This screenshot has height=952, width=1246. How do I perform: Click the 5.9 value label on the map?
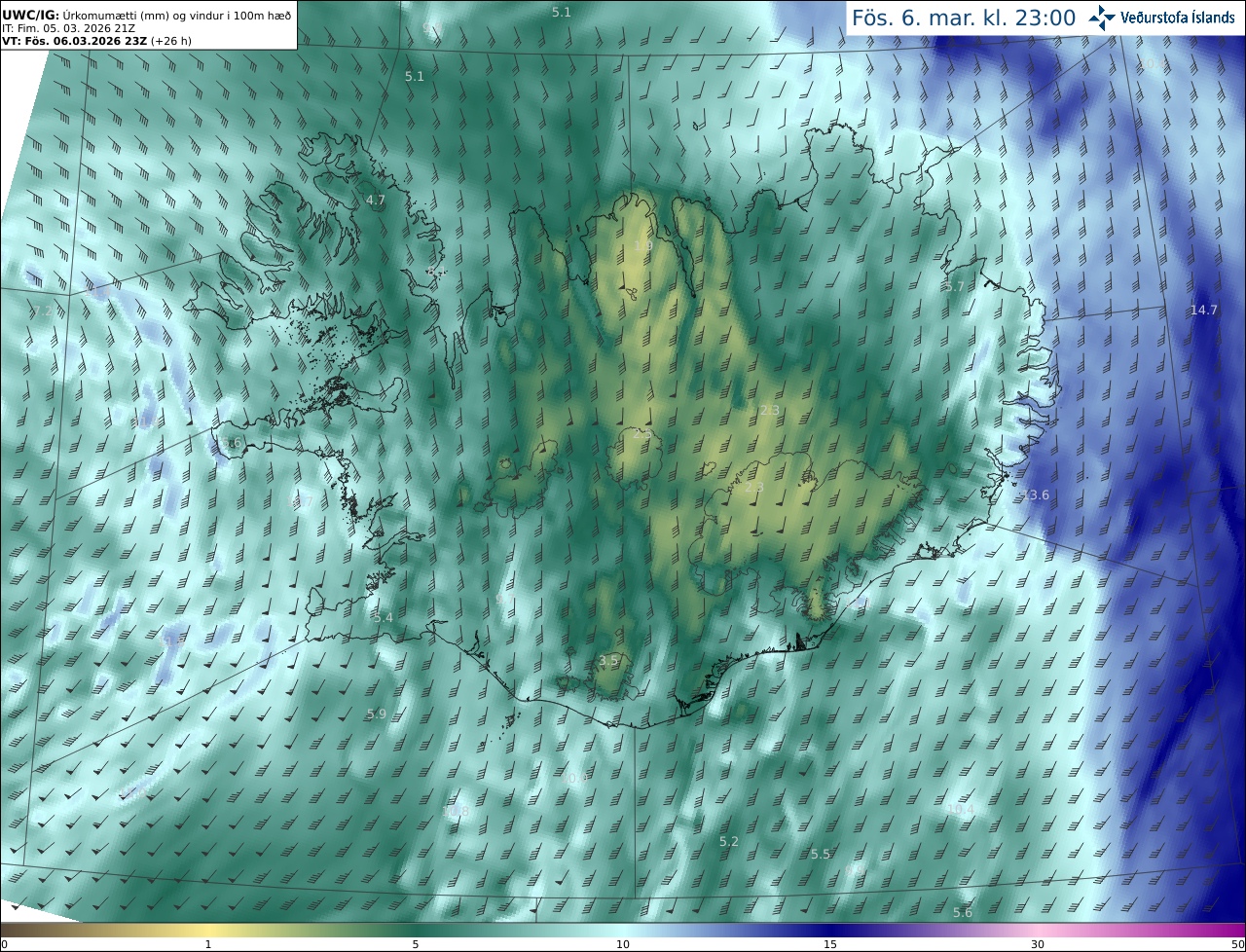(x=377, y=714)
